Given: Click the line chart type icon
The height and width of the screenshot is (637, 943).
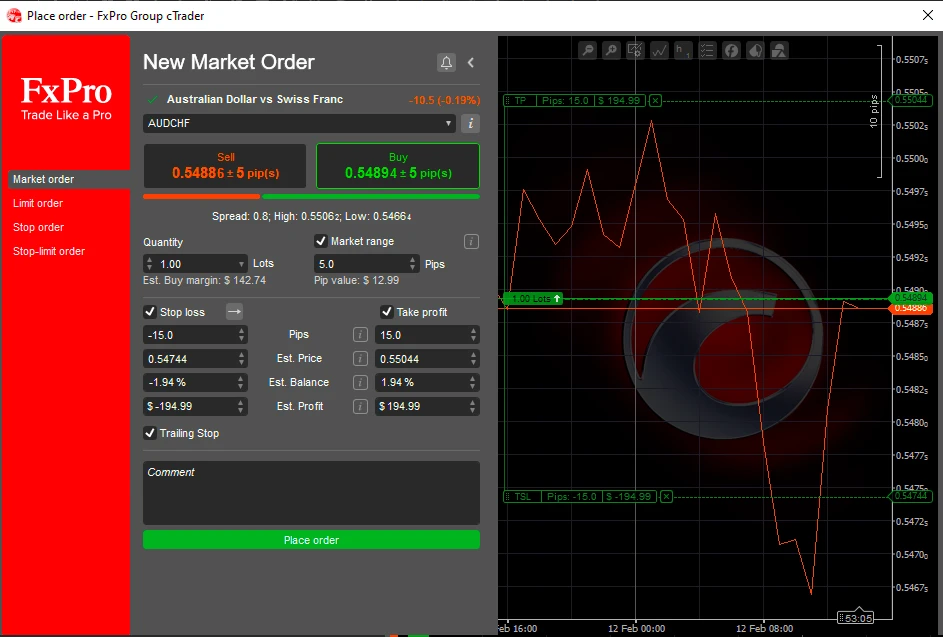Looking at the screenshot, I should point(660,50).
